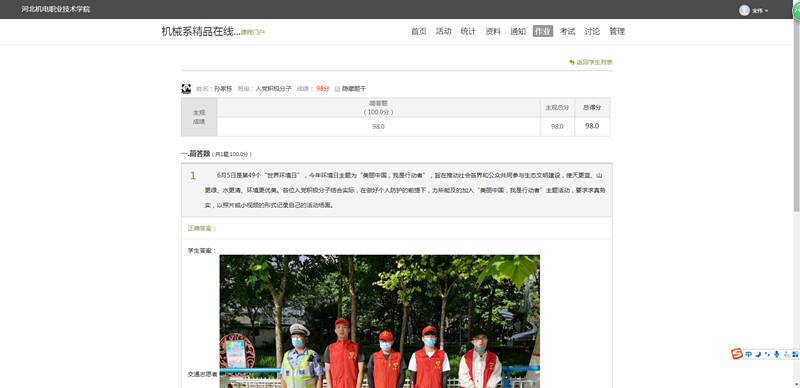Open the Sogou toolbox grid icon
This screenshot has width=800, height=388.
(795, 354)
